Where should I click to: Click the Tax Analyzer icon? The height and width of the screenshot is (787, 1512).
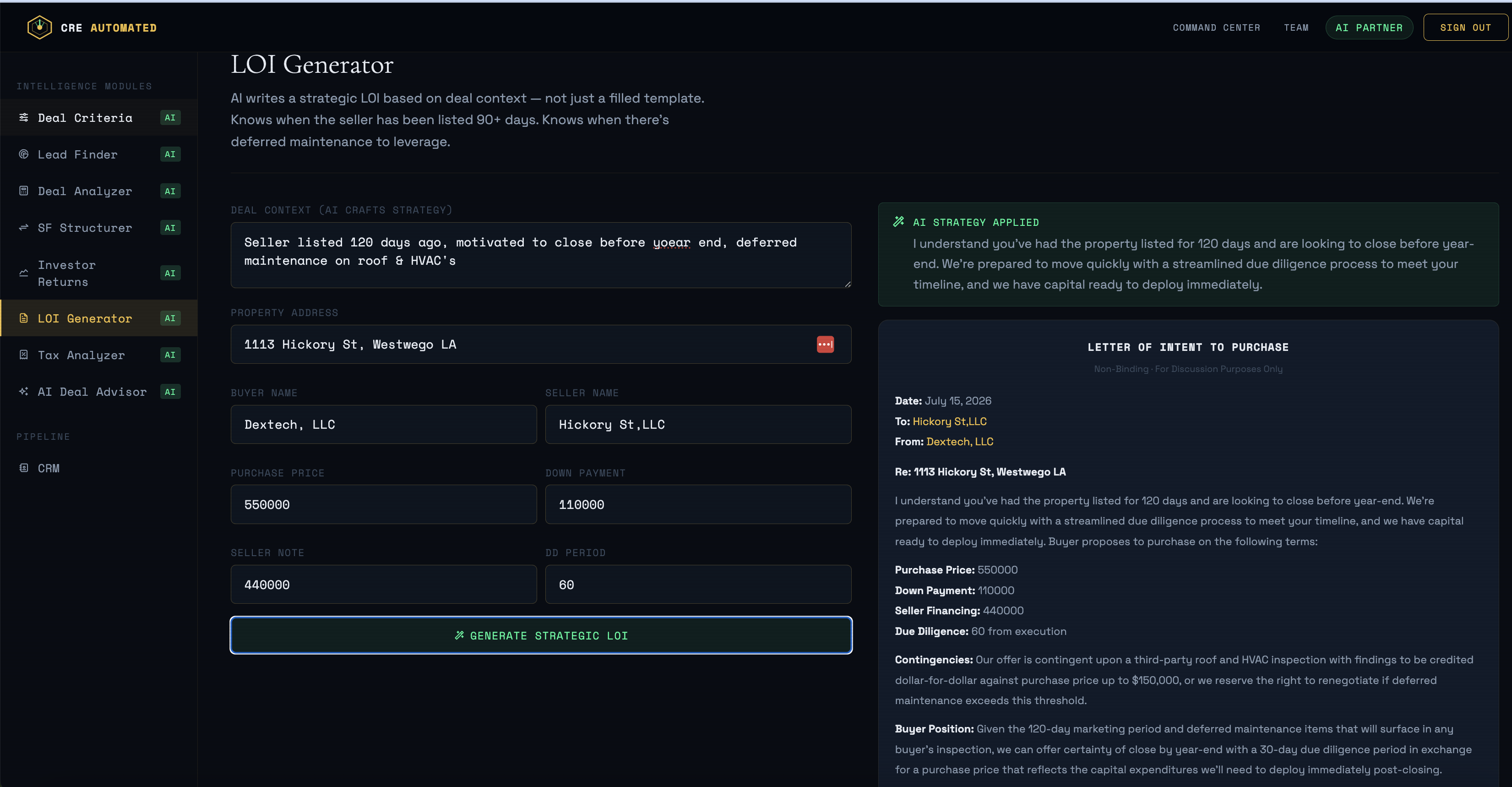[23, 355]
